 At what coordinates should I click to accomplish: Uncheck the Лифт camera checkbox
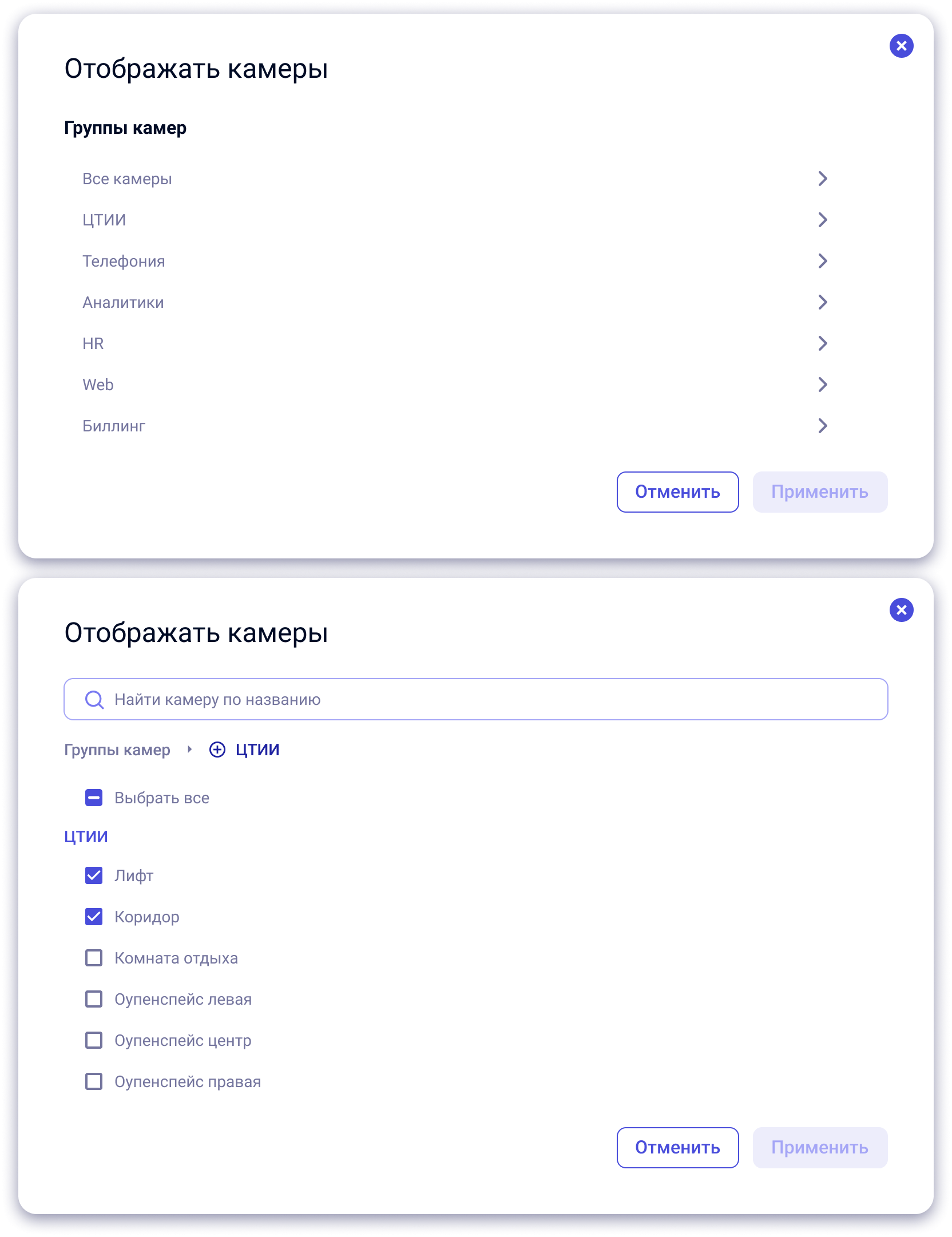click(x=94, y=875)
